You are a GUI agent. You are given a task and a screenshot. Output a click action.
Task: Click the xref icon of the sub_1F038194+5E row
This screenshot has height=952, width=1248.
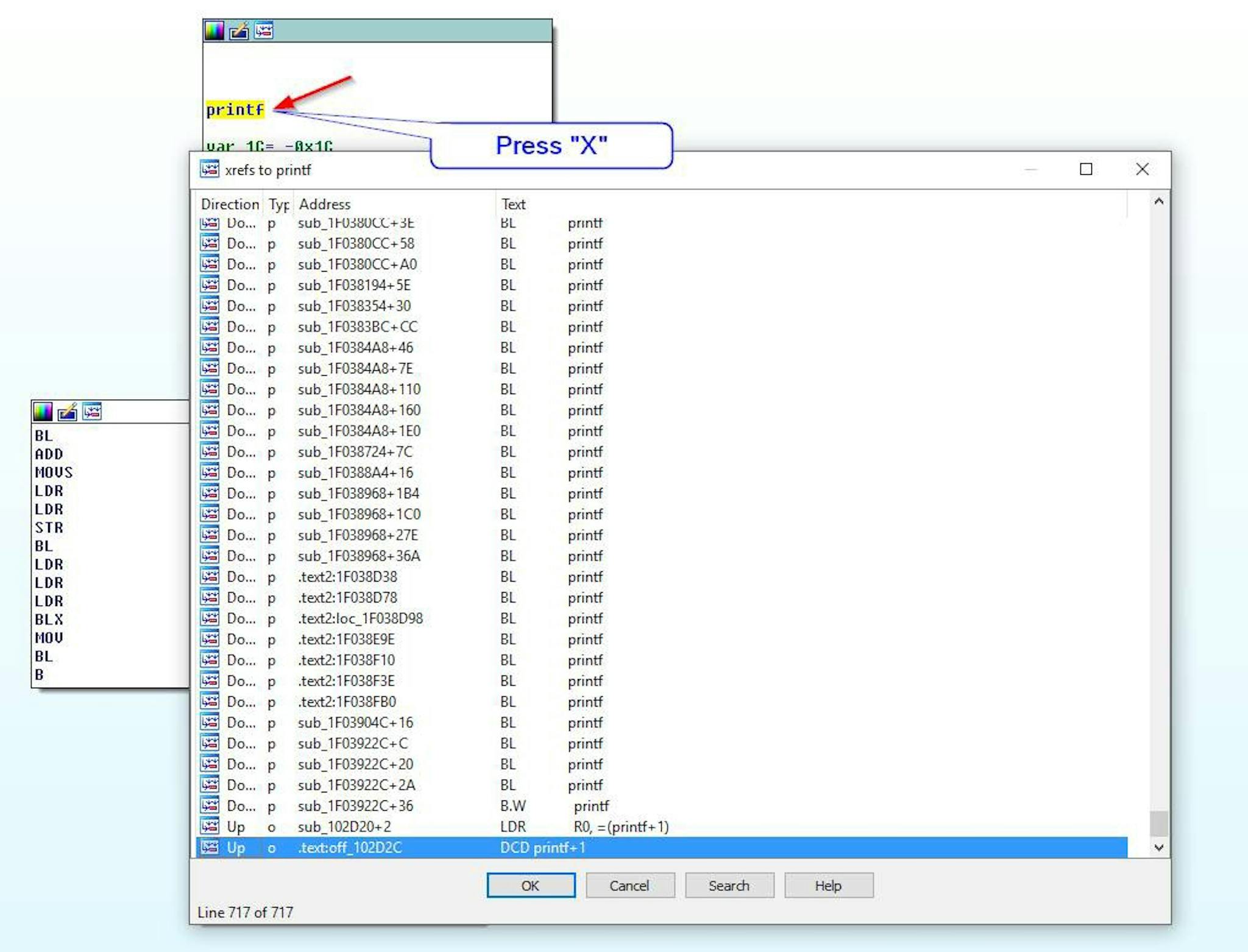(x=210, y=285)
